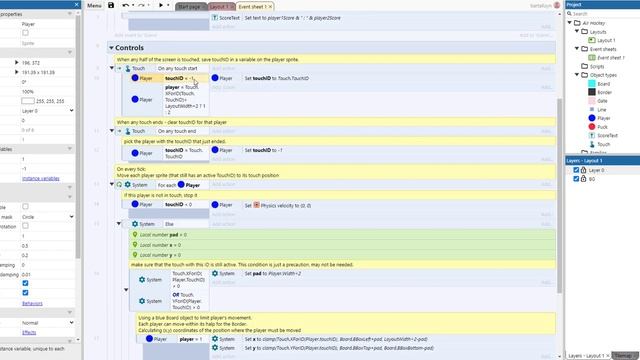640x360 pixels.
Task: Select the Player object icon in Project
Action: coord(592,118)
